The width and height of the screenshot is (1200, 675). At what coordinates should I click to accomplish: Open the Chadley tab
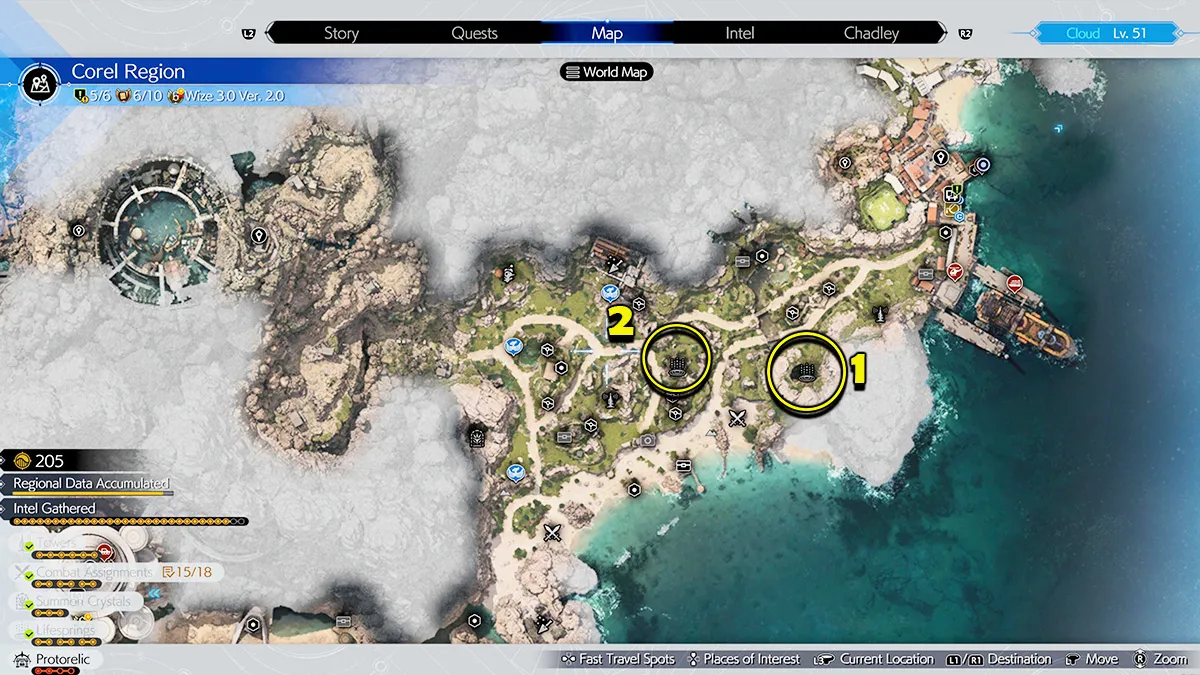[871, 33]
